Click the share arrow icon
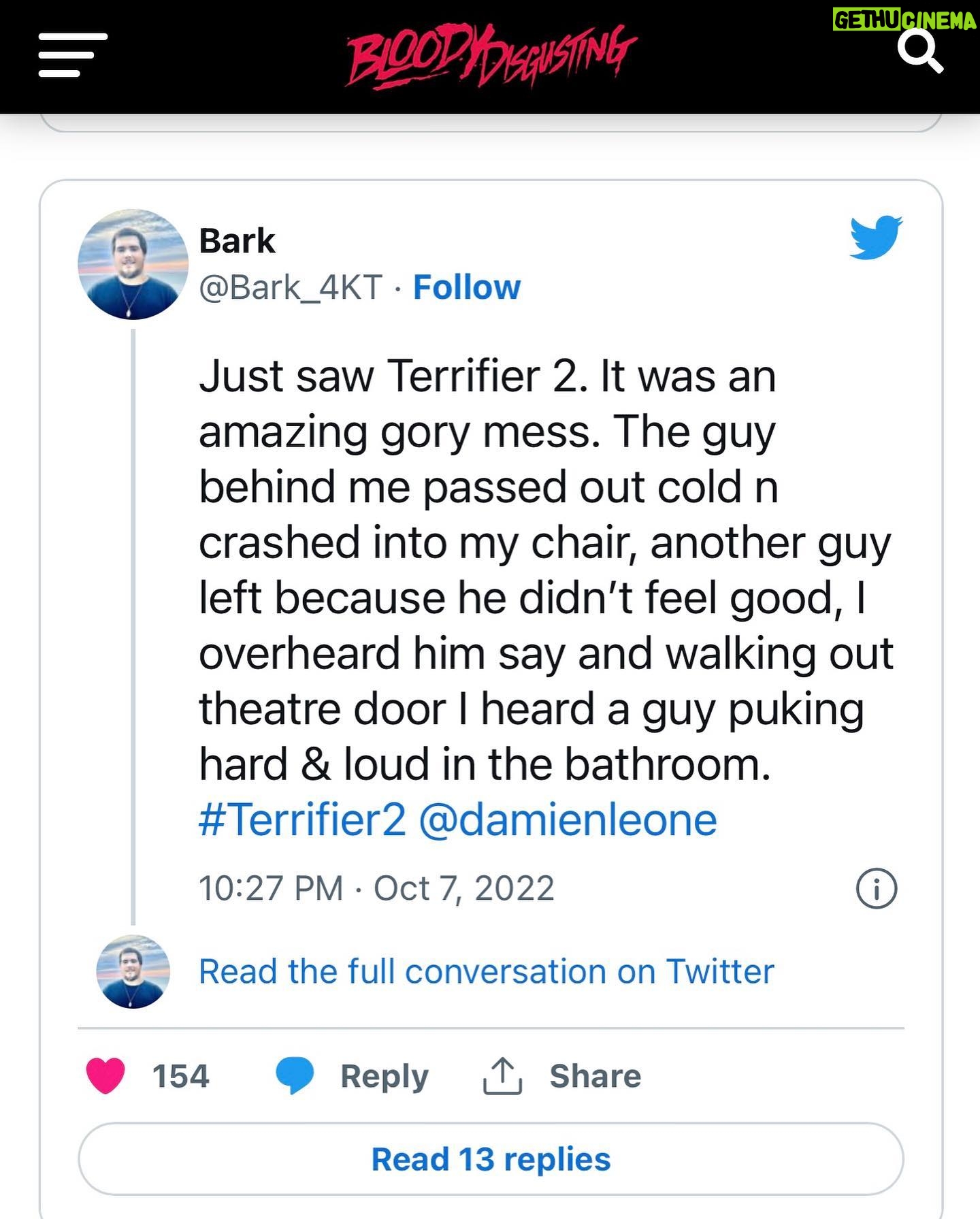This screenshot has width=980, height=1219. [x=502, y=1076]
